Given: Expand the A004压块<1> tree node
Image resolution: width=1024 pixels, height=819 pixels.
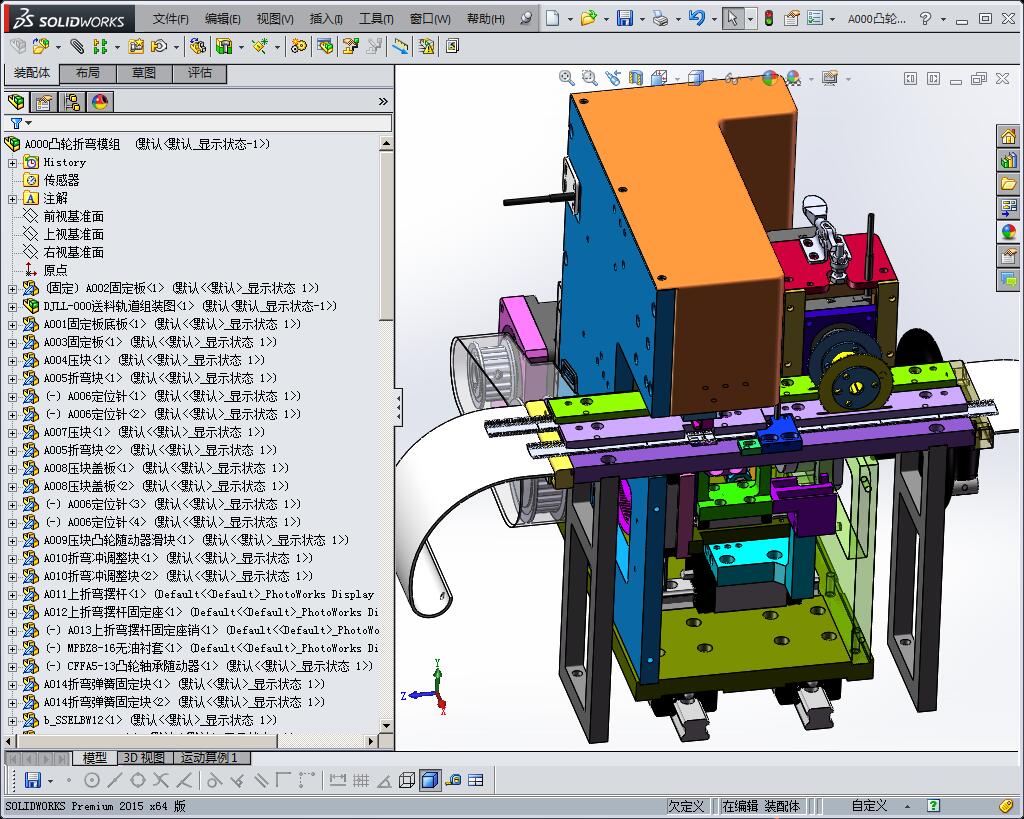Looking at the screenshot, I should click(x=12, y=361).
